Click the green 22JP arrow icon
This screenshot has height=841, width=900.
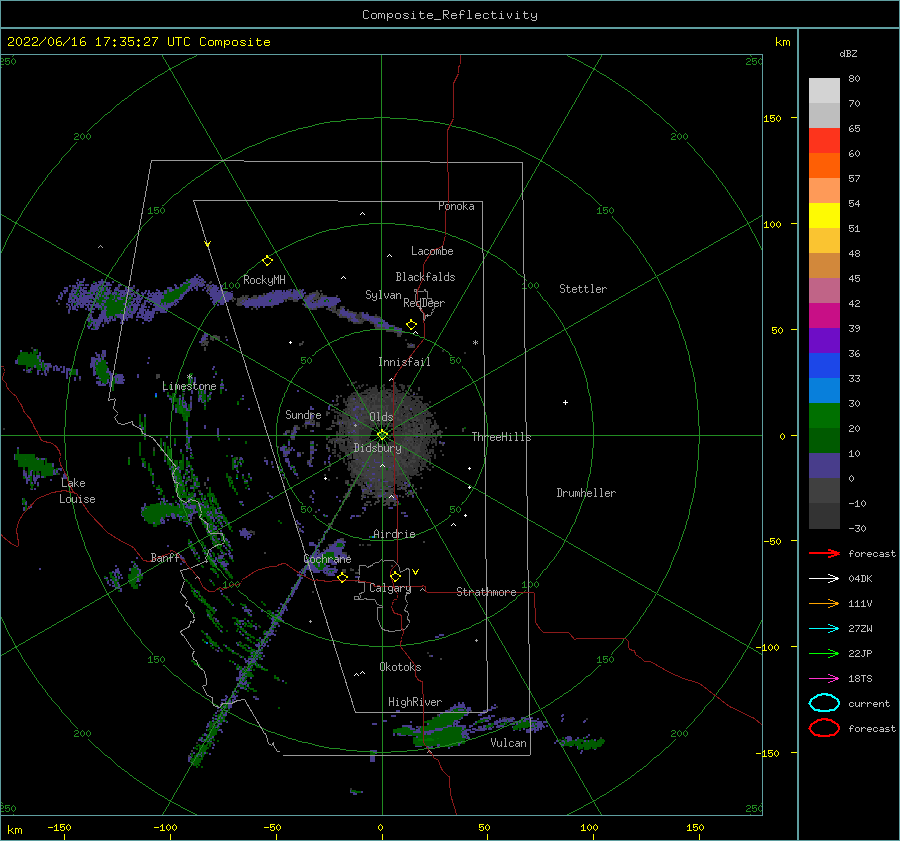pyautogui.click(x=824, y=653)
